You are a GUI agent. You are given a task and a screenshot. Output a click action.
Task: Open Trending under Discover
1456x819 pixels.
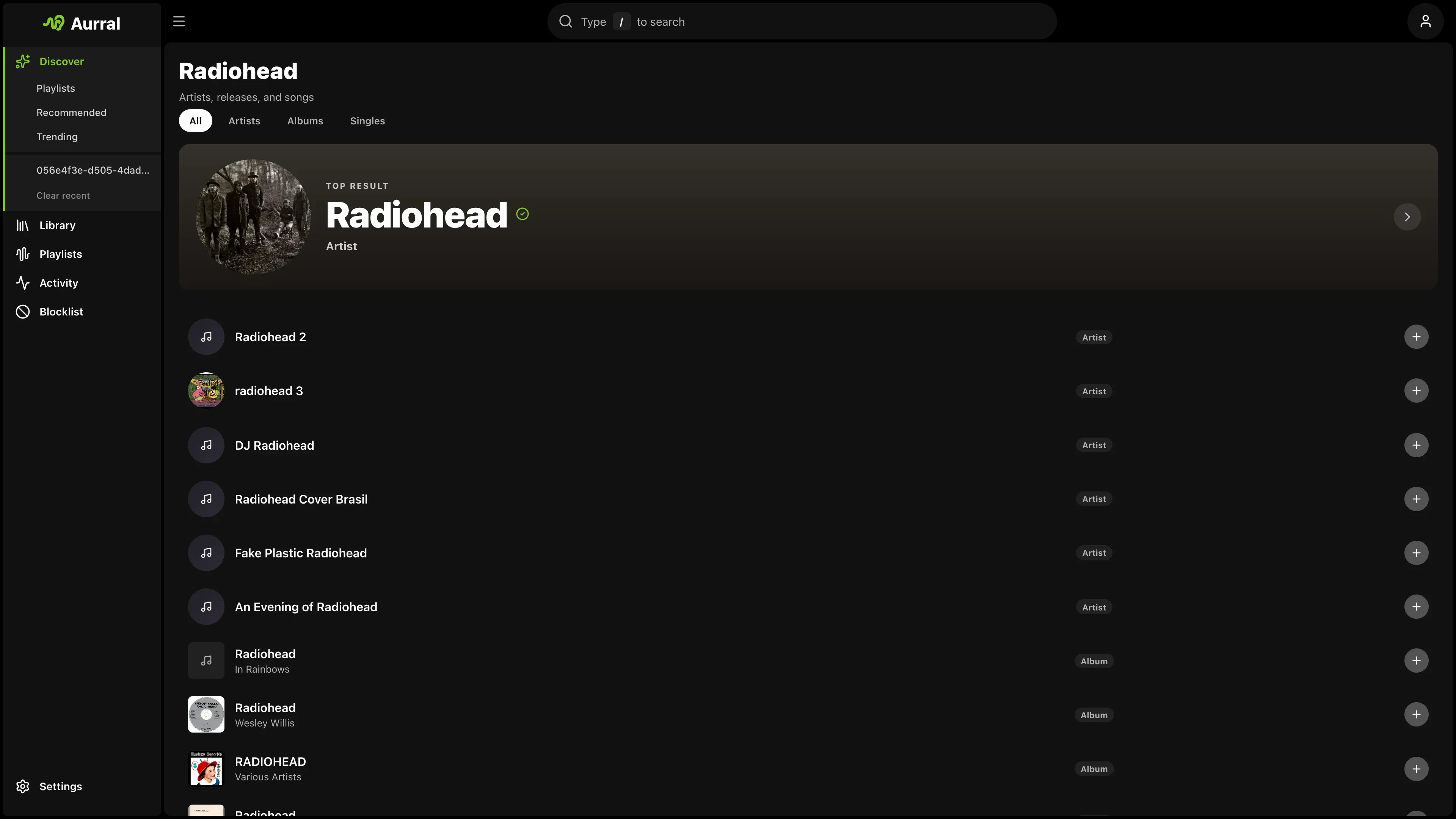point(57,137)
